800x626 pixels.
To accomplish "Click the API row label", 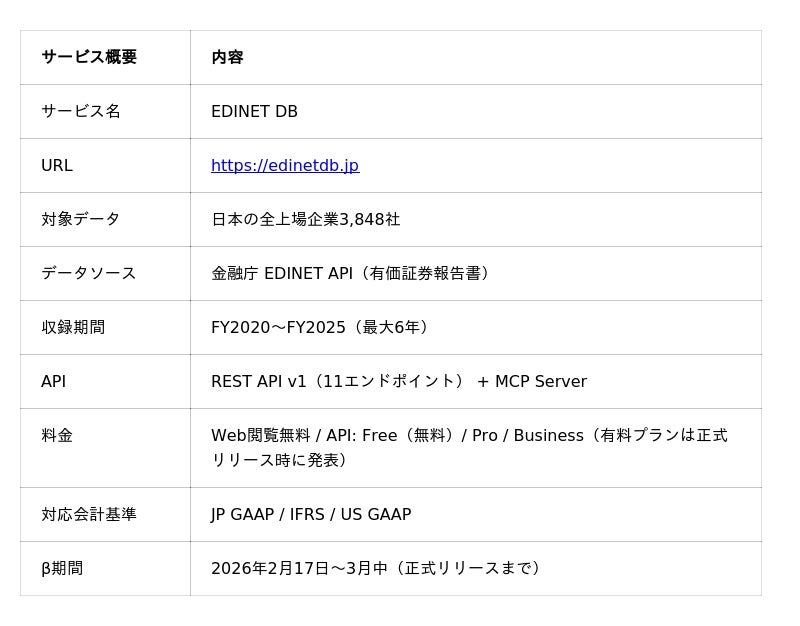I will pyautogui.click(x=54, y=382).
